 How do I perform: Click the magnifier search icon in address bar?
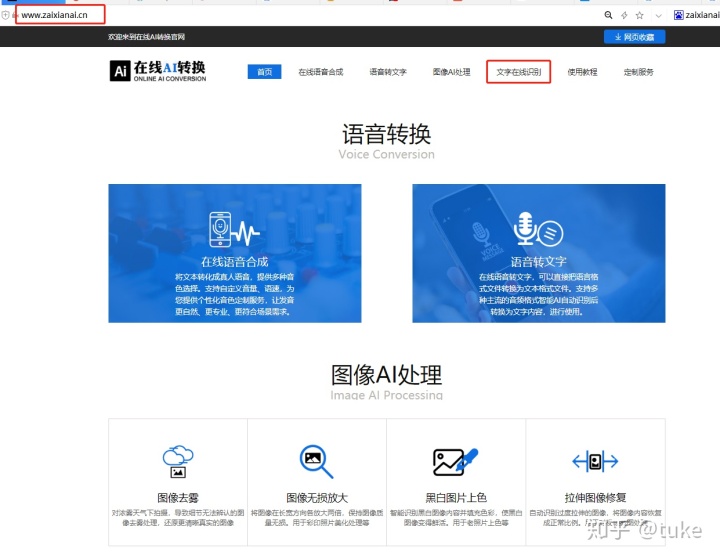pyautogui.click(x=608, y=15)
